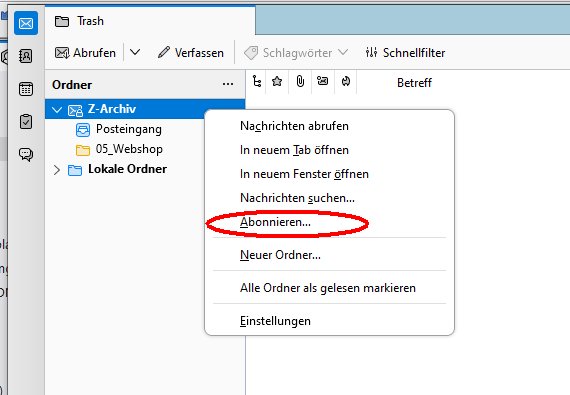Open the Mail space icon
This screenshot has width=570, height=395.
26,23
